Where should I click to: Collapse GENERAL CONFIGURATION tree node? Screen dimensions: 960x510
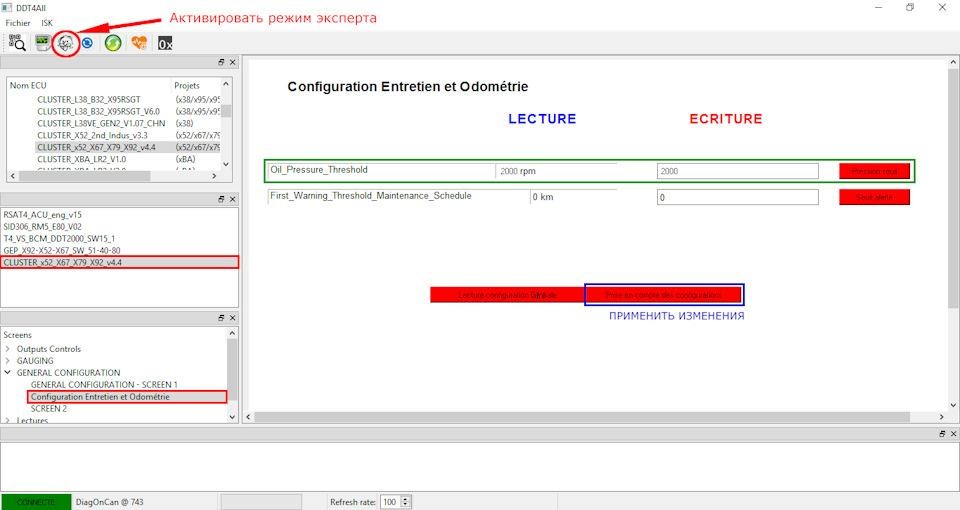(x=7, y=372)
